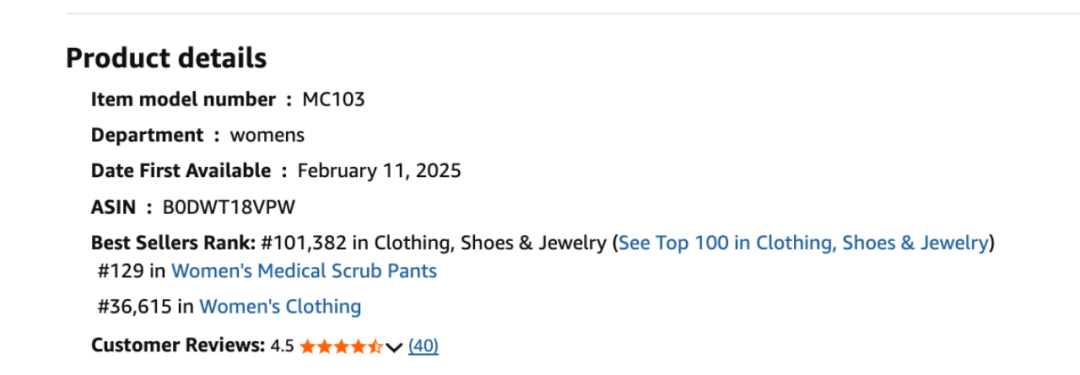Click the 4.5 rating number

282,346
